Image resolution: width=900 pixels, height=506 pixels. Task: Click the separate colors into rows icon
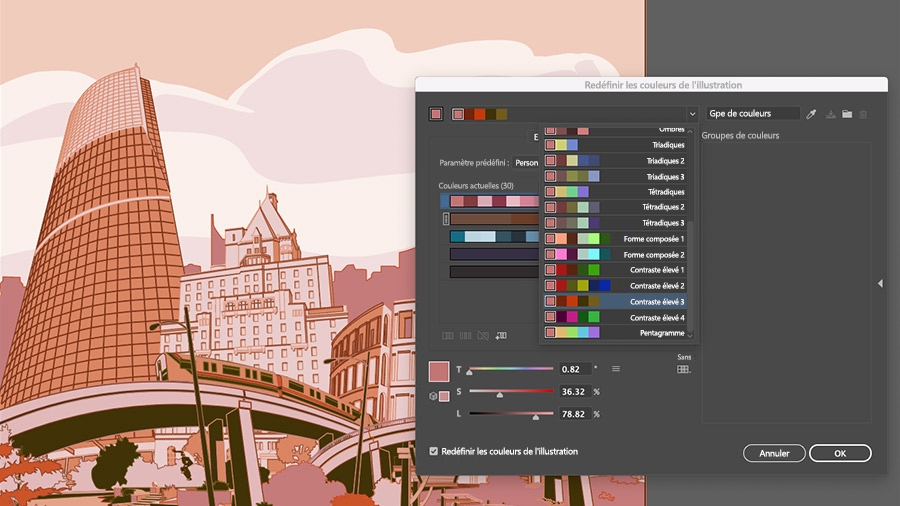465,336
